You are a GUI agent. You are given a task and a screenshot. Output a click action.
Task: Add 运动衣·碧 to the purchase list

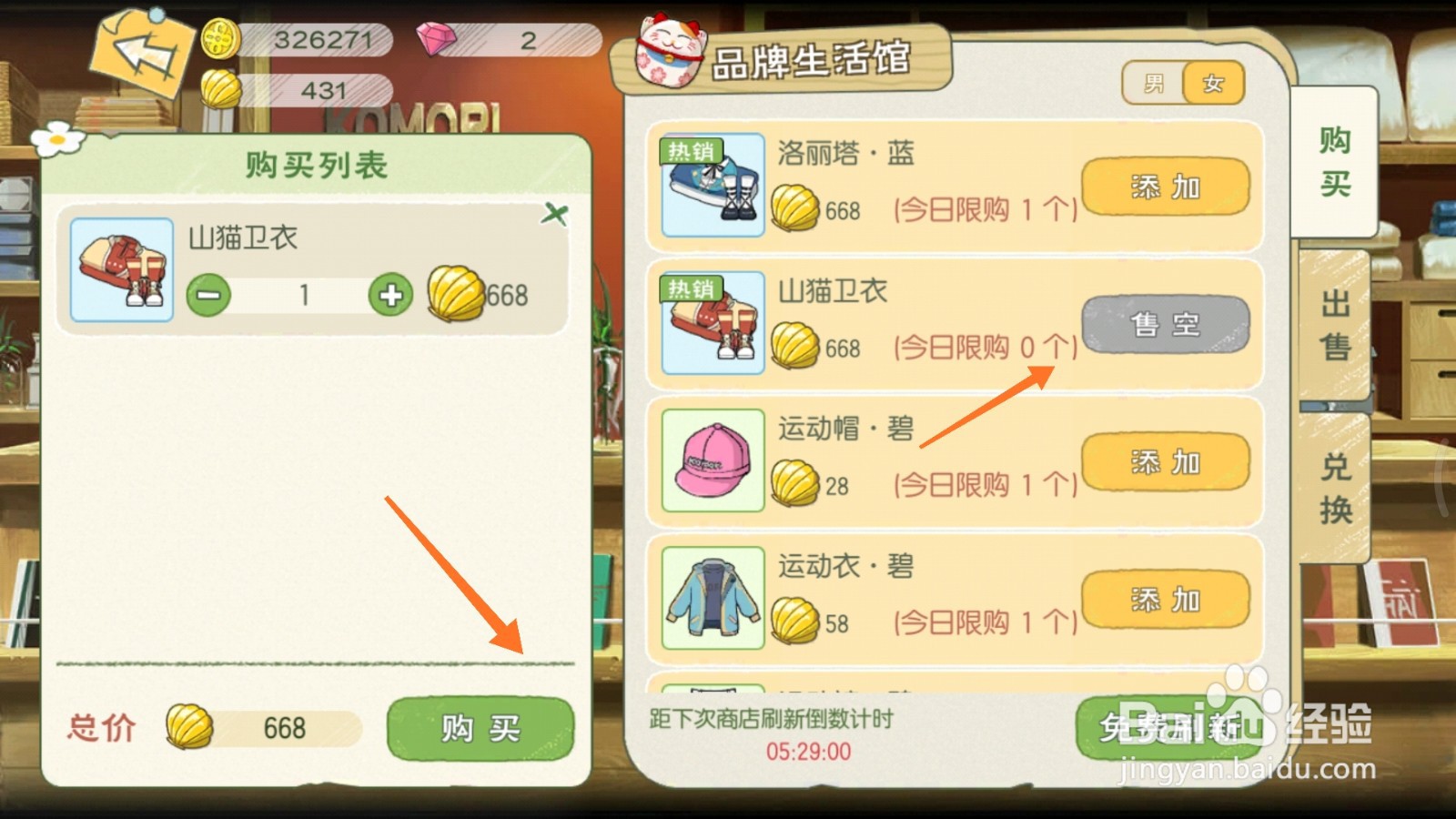click(1166, 600)
